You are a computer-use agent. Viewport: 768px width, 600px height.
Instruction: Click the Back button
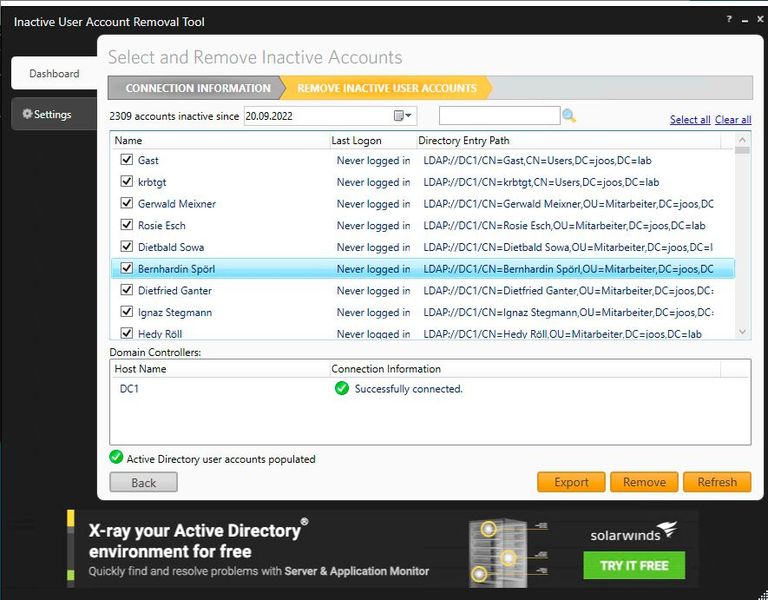coord(144,482)
